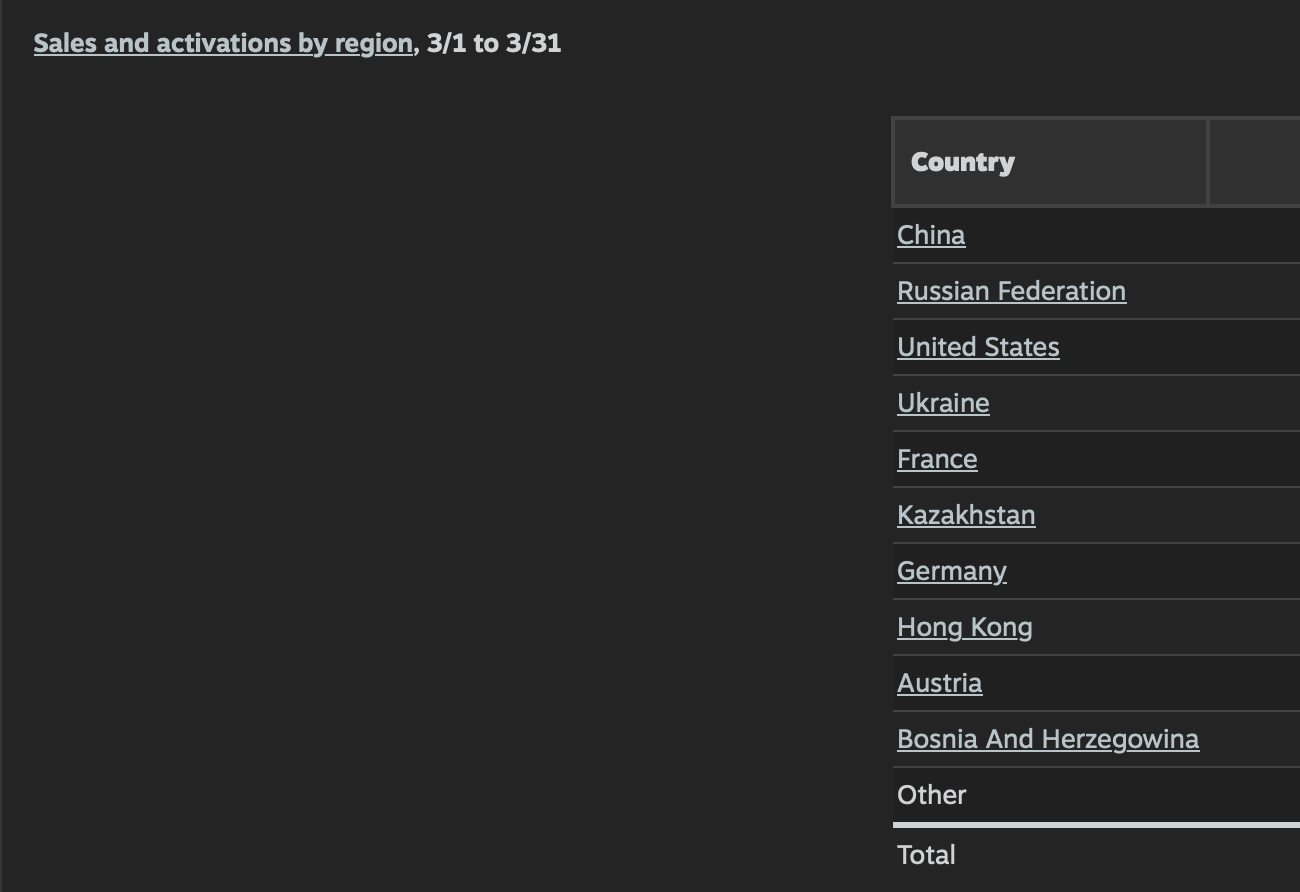Click the header cell right of Country
1300x892 pixels.
tap(1255, 162)
